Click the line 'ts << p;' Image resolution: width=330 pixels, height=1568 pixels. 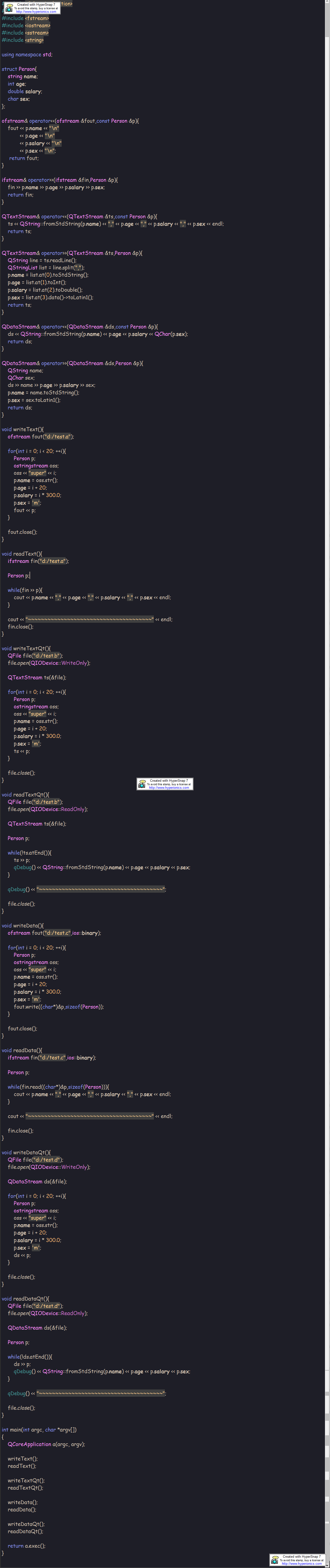click(22, 751)
